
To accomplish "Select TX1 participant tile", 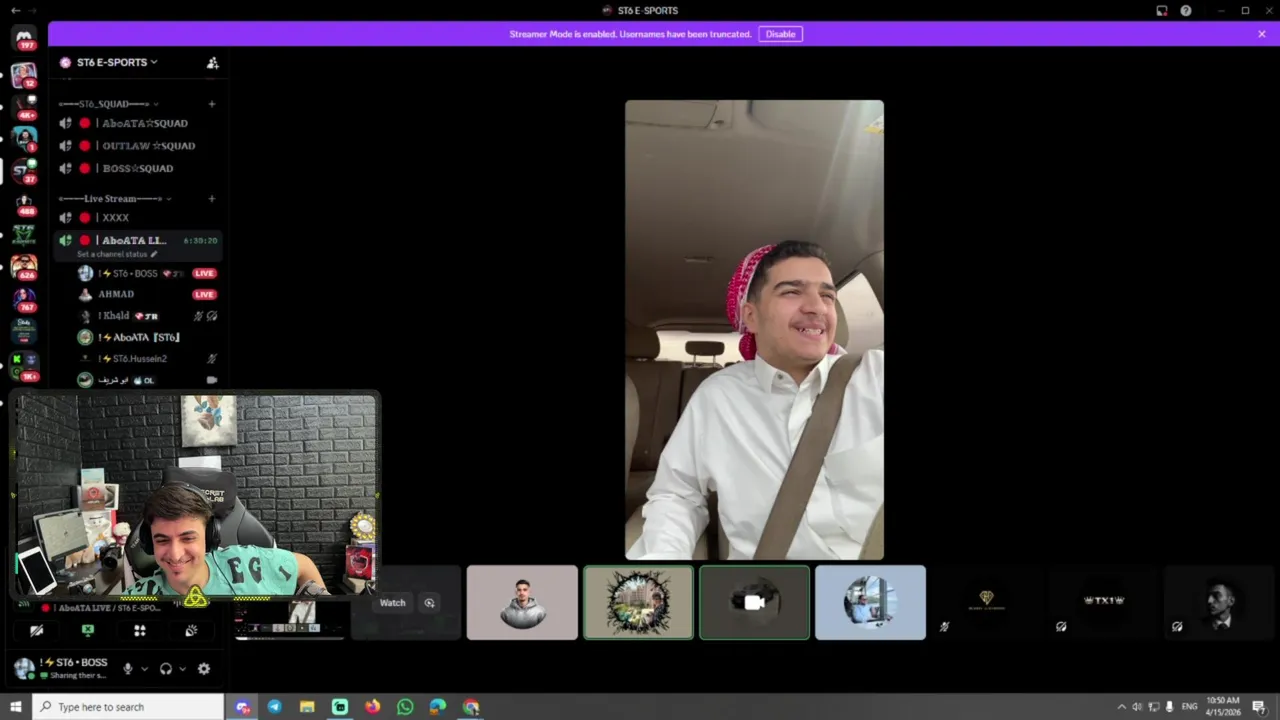I will click(1103, 603).
